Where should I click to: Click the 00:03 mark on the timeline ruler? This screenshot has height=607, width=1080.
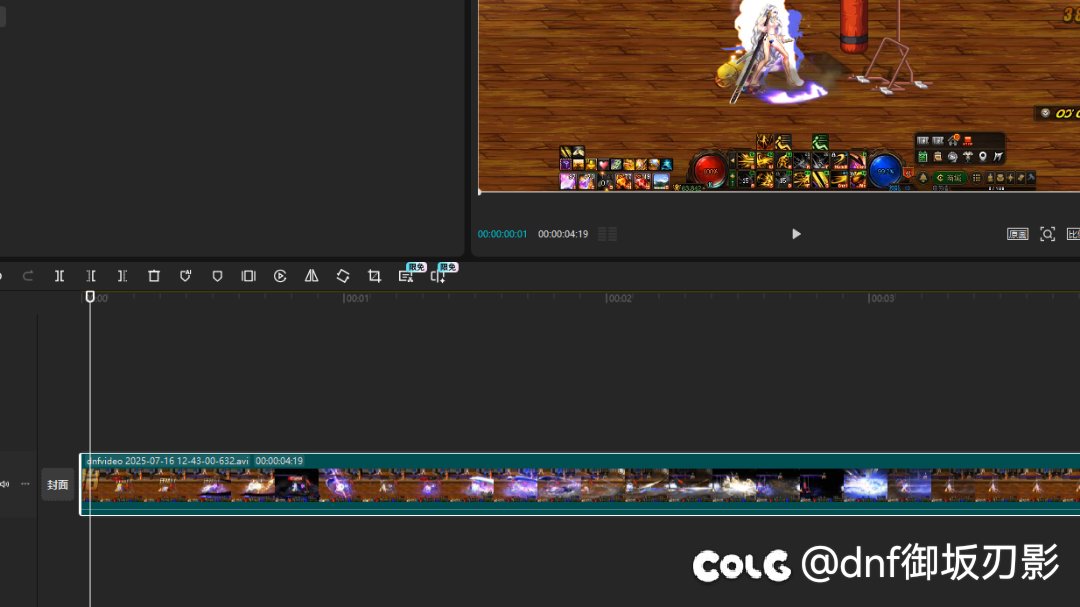click(881, 298)
